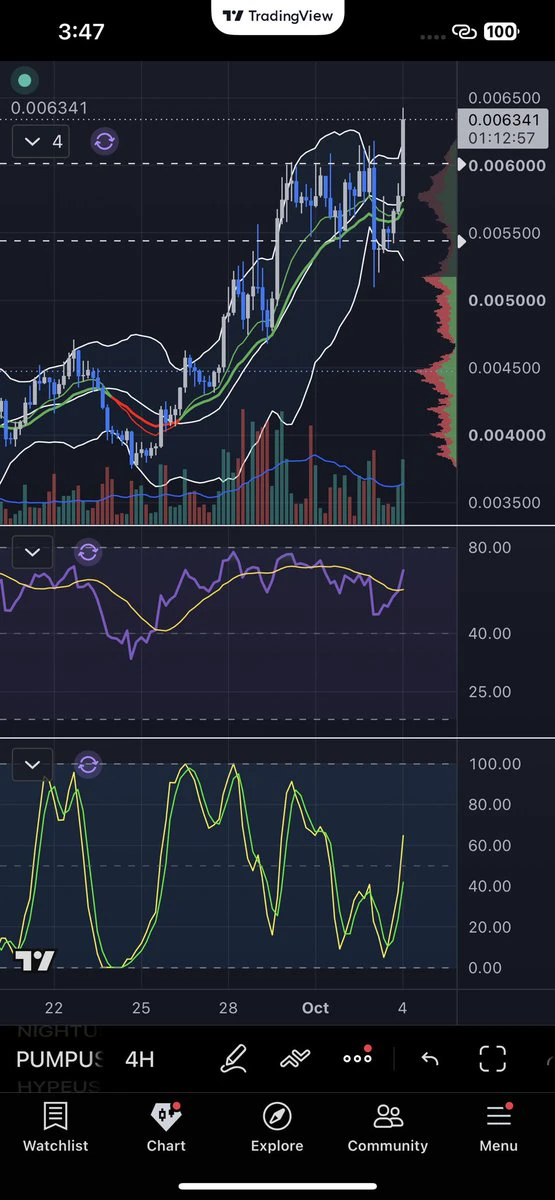Tap the link icon in status bar
The image size is (555, 1200).
coord(463,33)
